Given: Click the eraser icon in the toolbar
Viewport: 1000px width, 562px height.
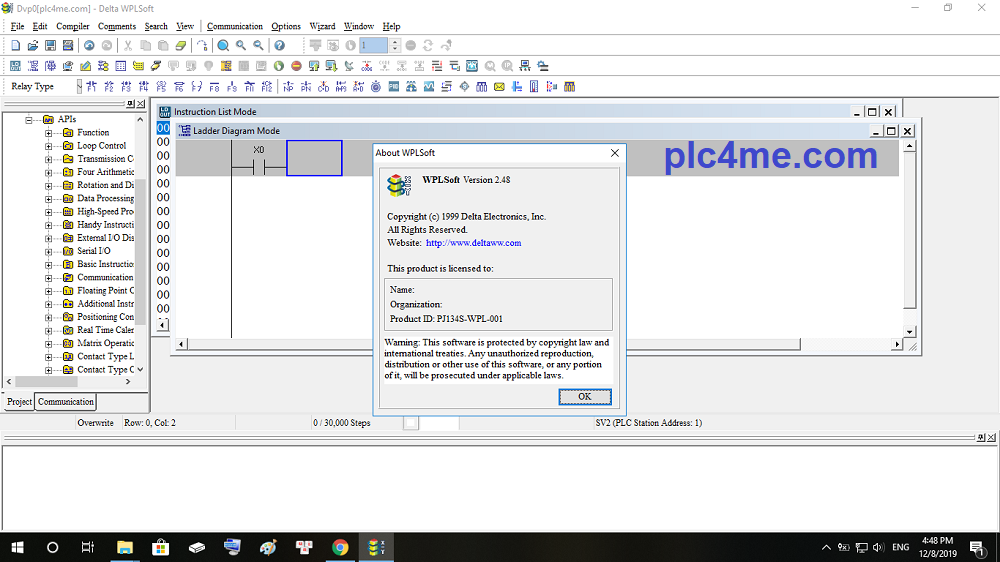Looking at the screenshot, I should [x=181, y=46].
